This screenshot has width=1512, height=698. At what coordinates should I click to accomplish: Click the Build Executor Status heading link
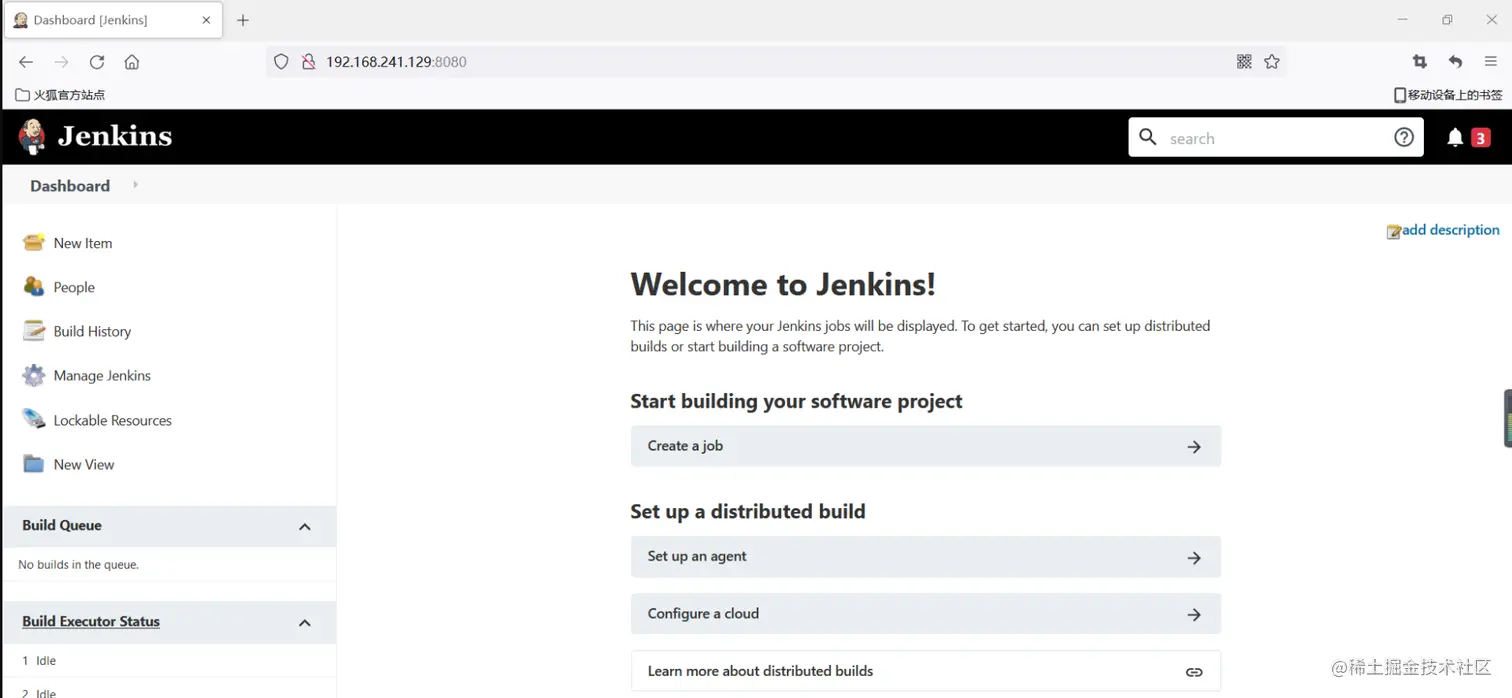(x=91, y=621)
